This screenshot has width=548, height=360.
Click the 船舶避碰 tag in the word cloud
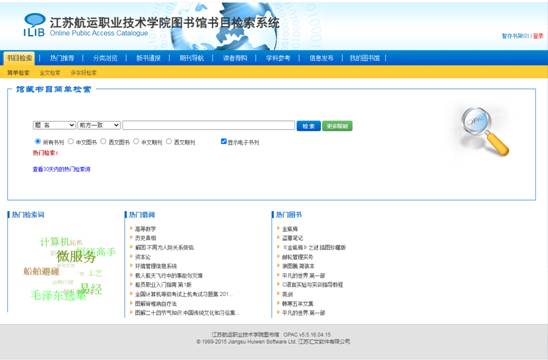41,271
